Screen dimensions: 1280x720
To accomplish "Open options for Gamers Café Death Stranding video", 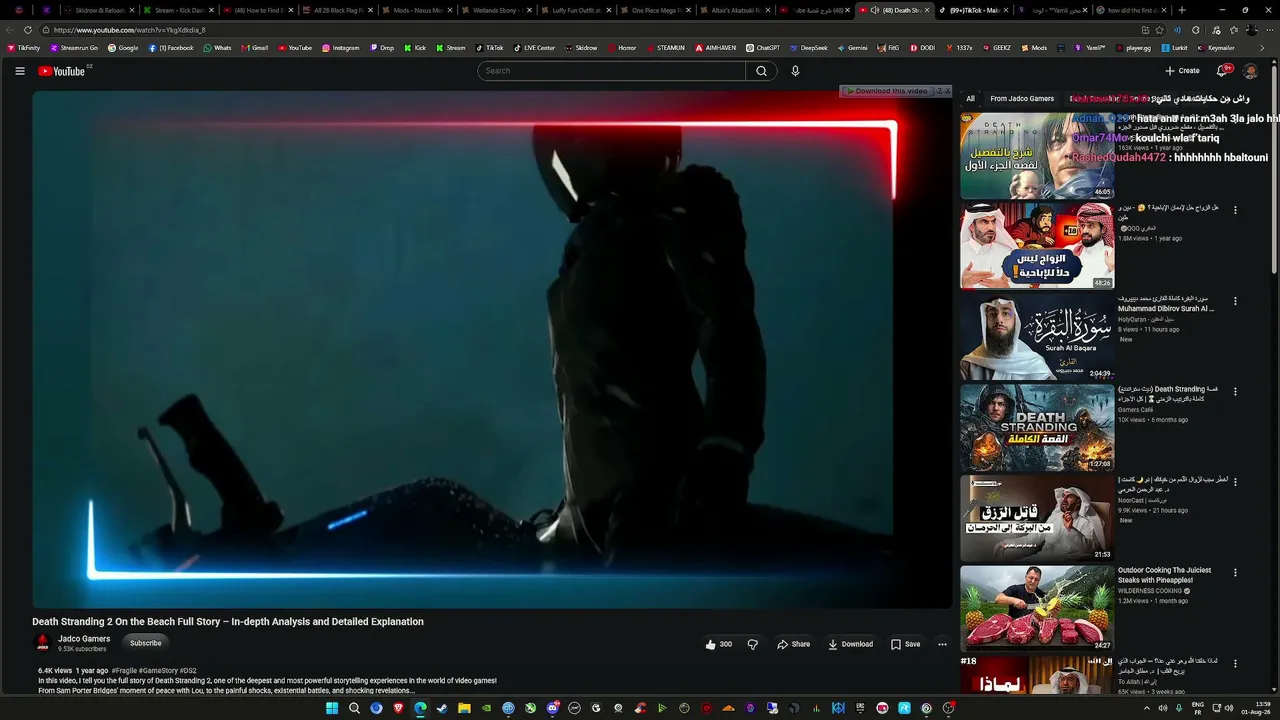I will point(1235,391).
